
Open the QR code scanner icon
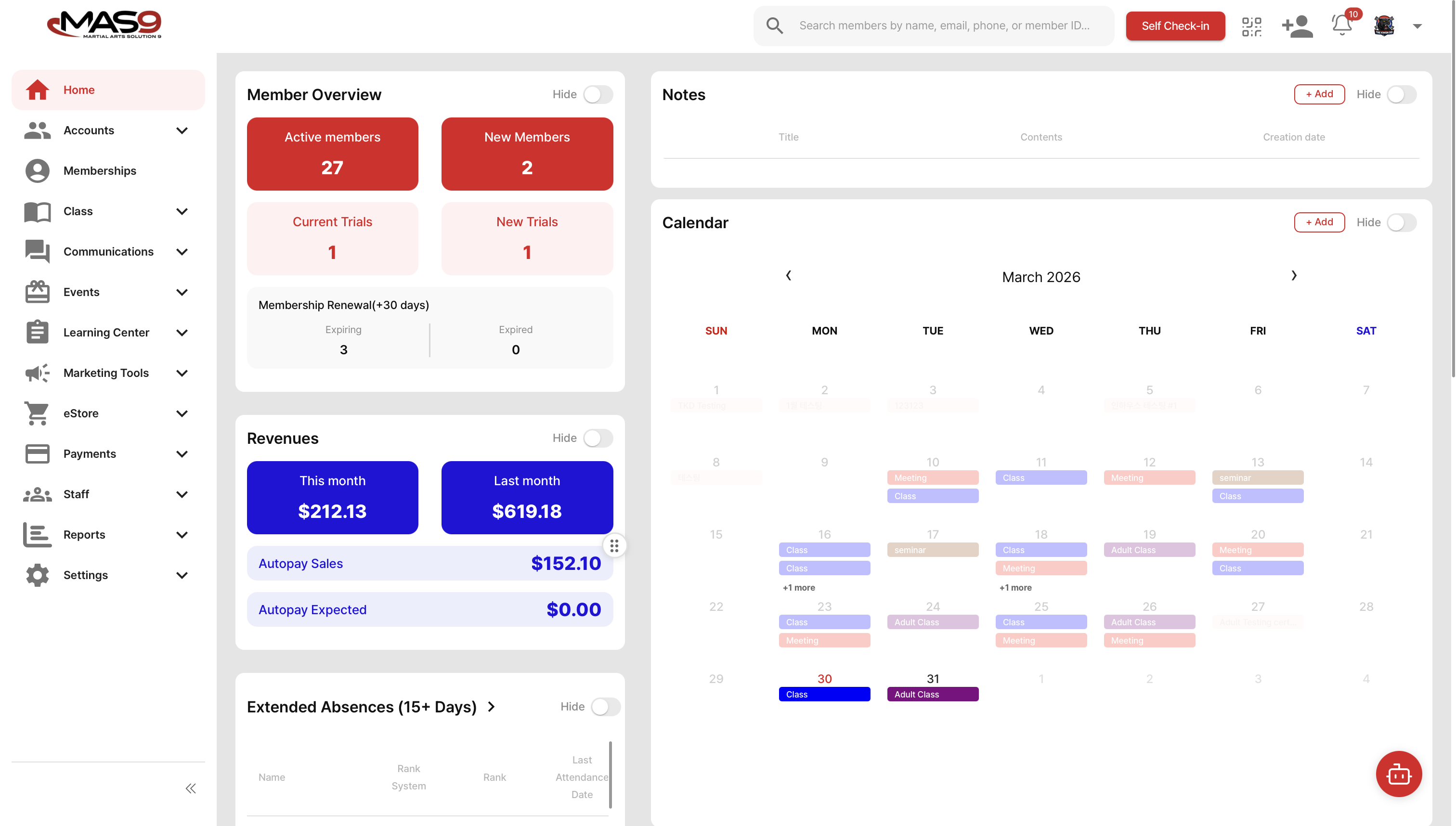1251,26
